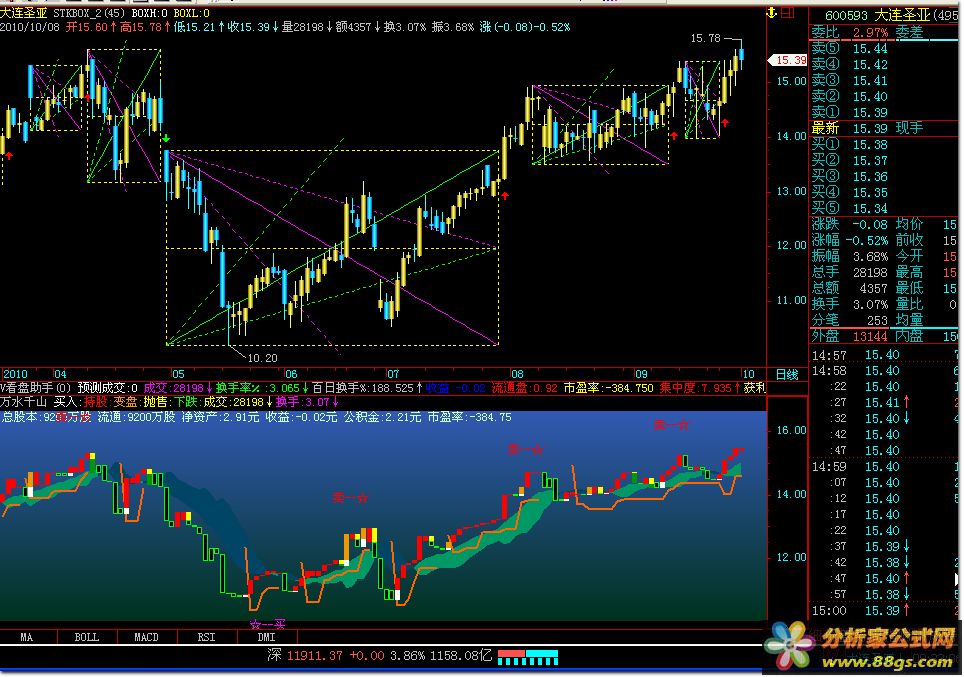Select the 卖④ 15.42 ask row

[x=849, y=64]
